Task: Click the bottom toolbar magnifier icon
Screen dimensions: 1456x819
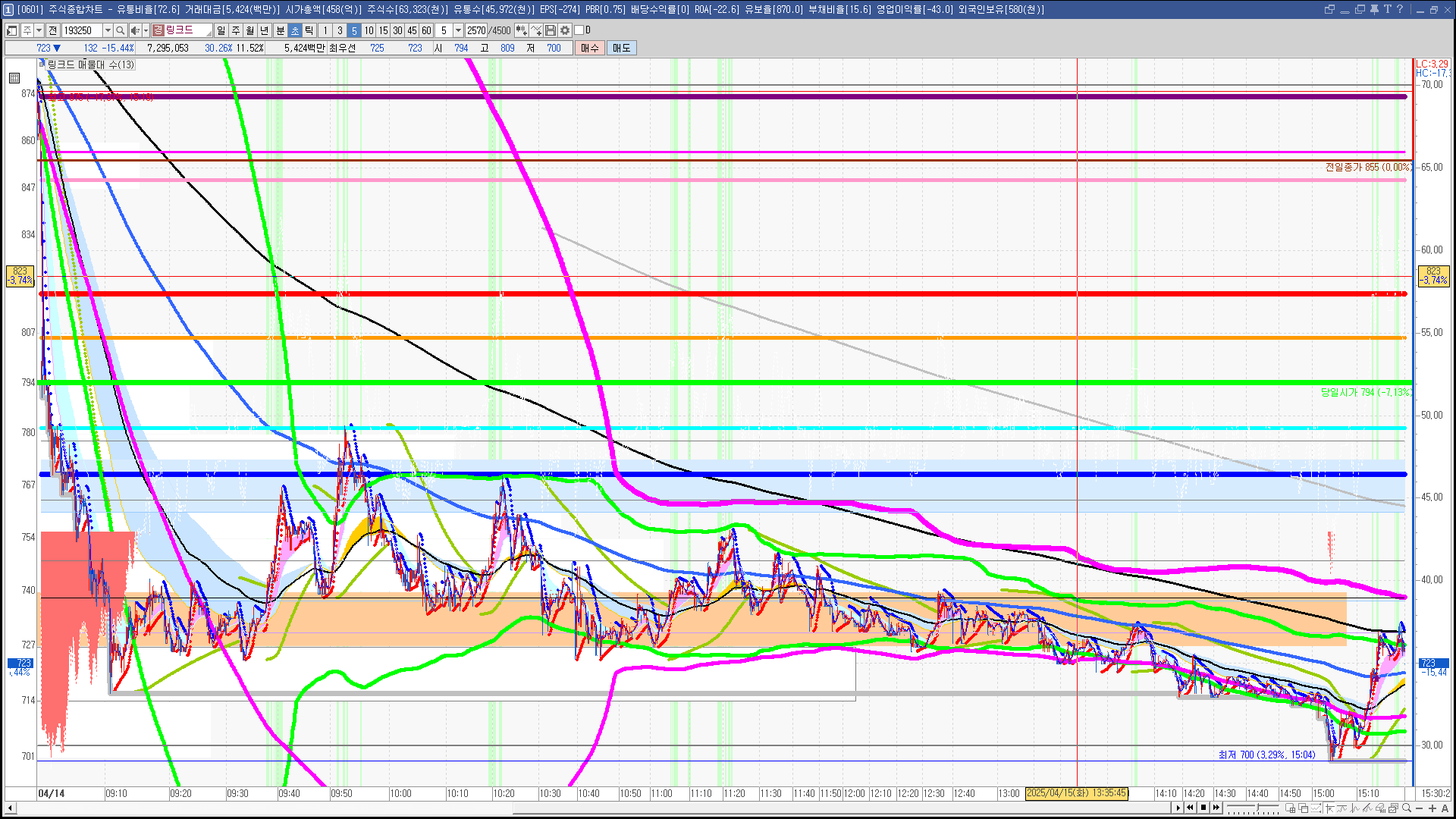Action: click(1407, 808)
